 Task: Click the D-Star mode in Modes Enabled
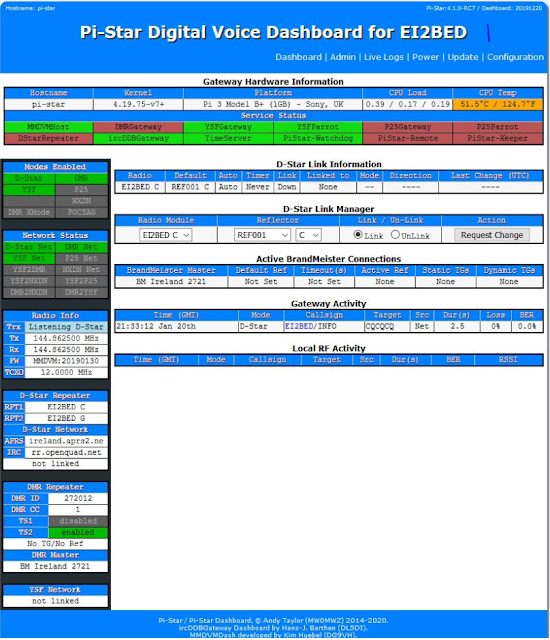[29, 178]
